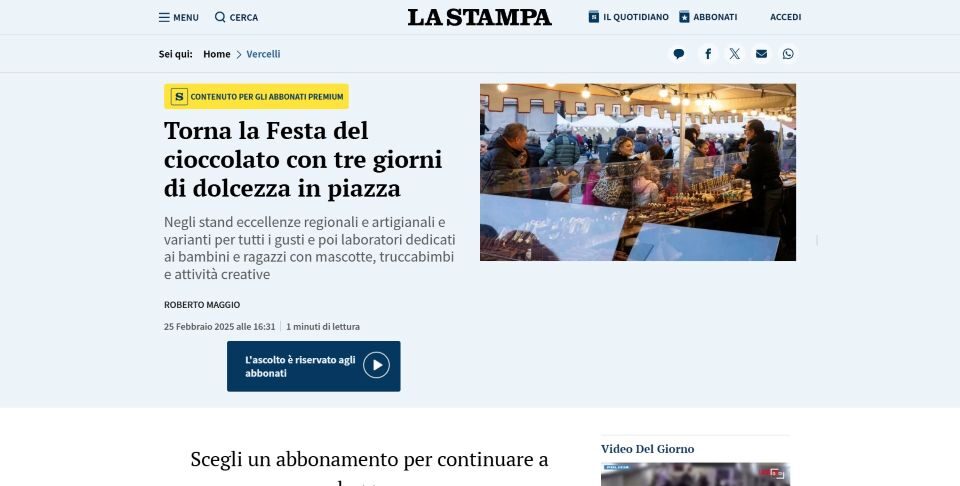Click the Video Del Giorno heading
This screenshot has height=486, width=960.
[x=648, y=449]
